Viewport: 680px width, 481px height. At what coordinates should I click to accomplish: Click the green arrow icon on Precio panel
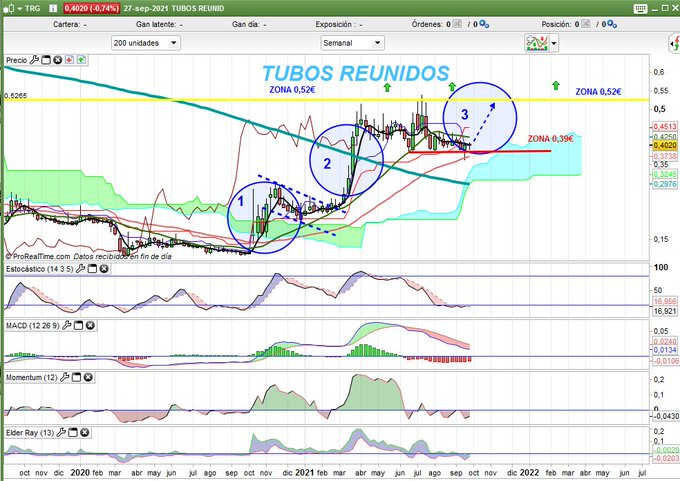coord(81,60)
